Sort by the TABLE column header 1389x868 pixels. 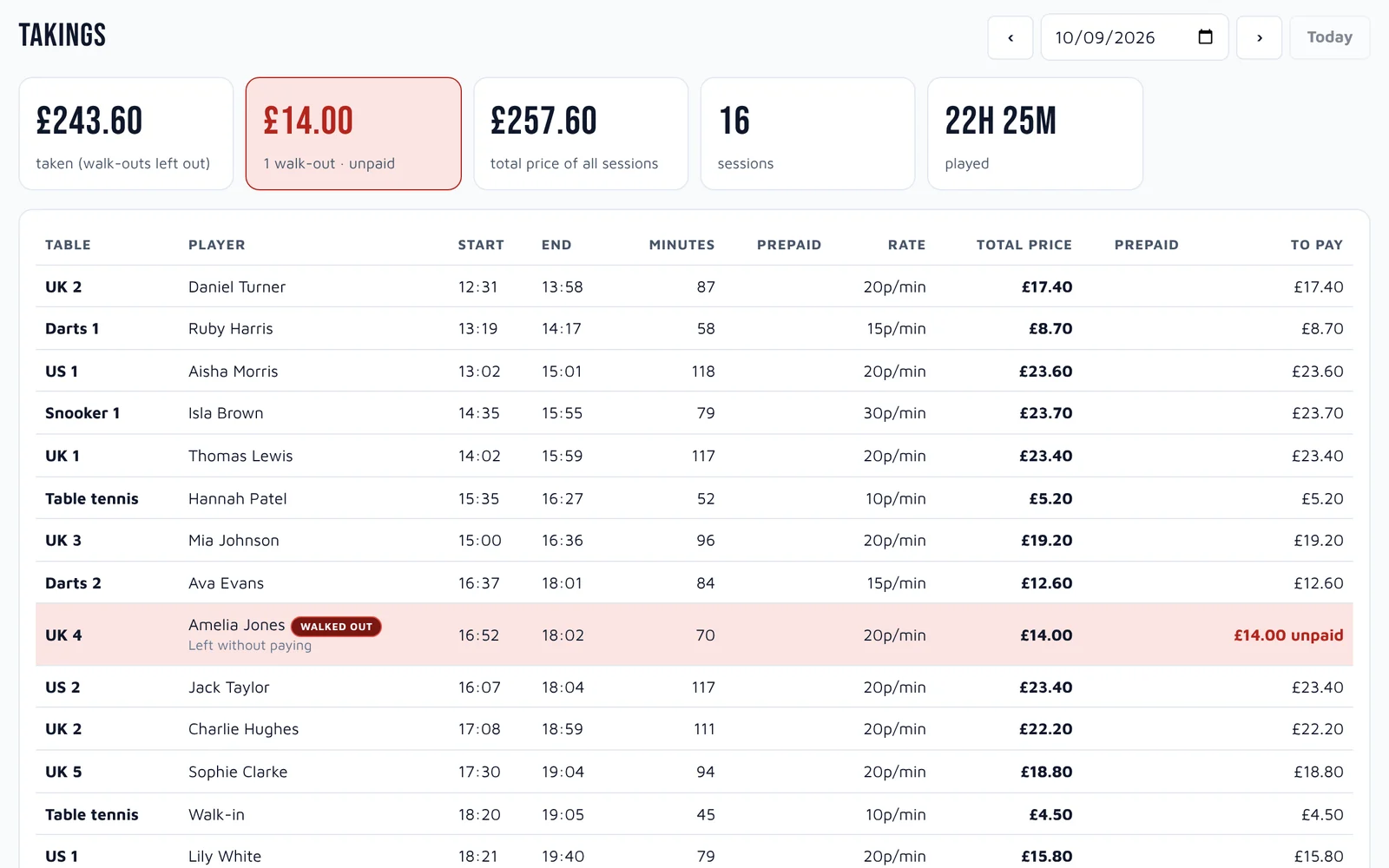68,245
